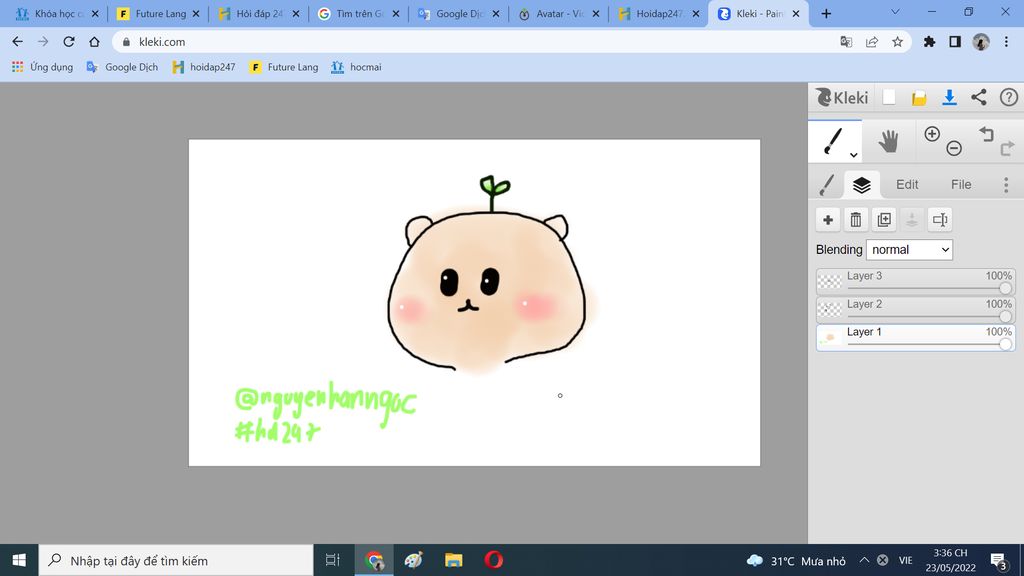The height and width of the screenshot is (576, 1024).
Task: Open the Future Lang bookmark
Action: (284, 67)
